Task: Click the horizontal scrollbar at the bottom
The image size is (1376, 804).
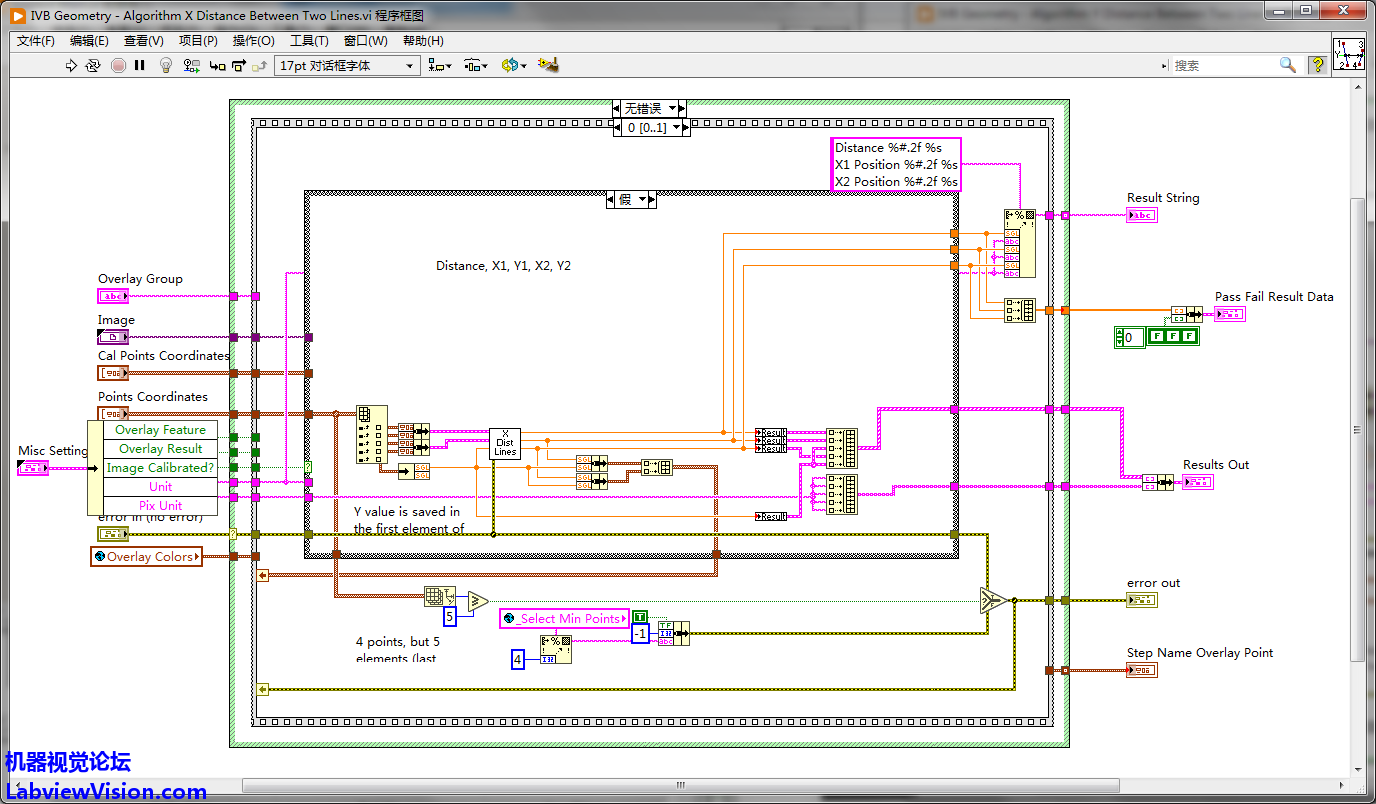Action: pyautogui.click(x=680, y=786)
